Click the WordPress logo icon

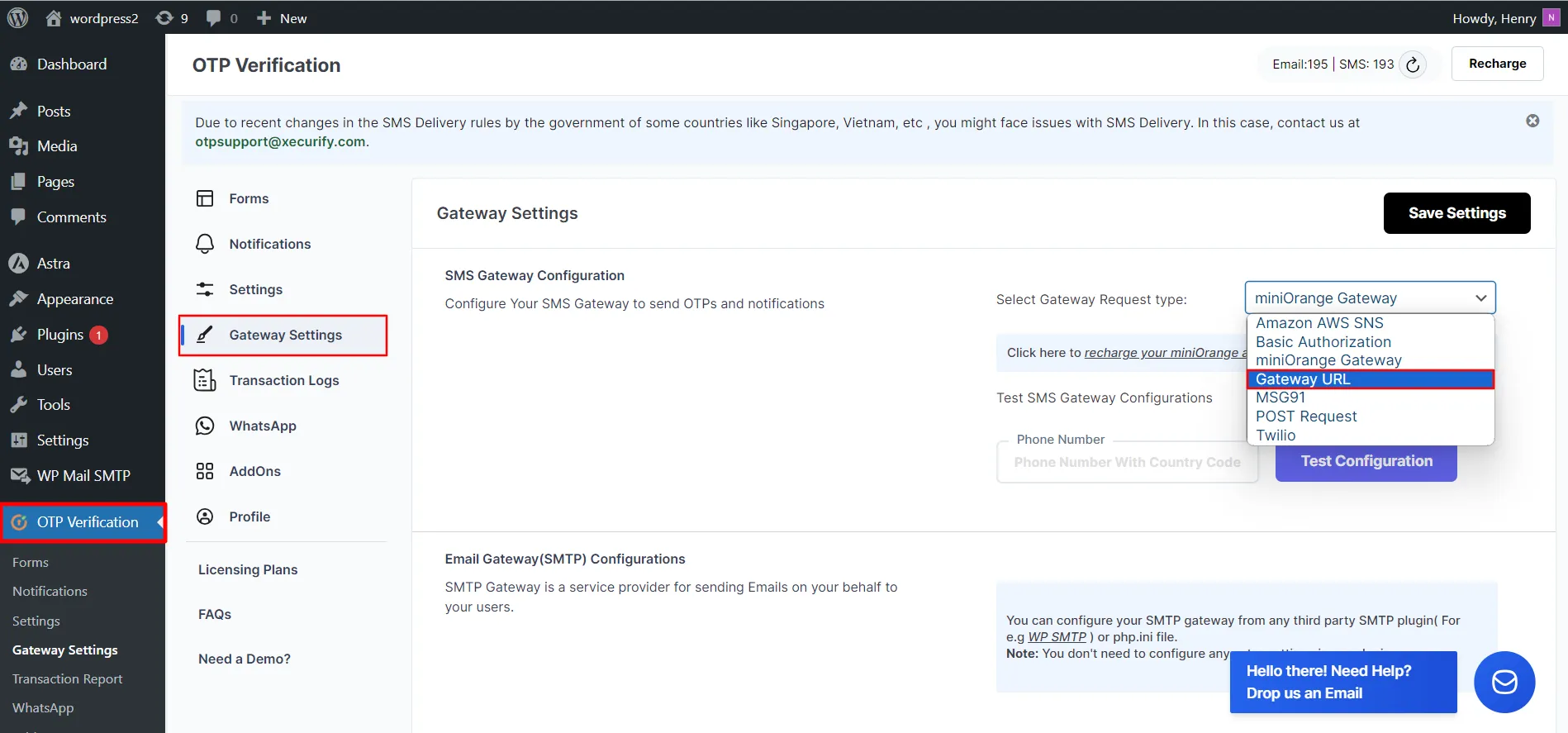coord(17,17)
